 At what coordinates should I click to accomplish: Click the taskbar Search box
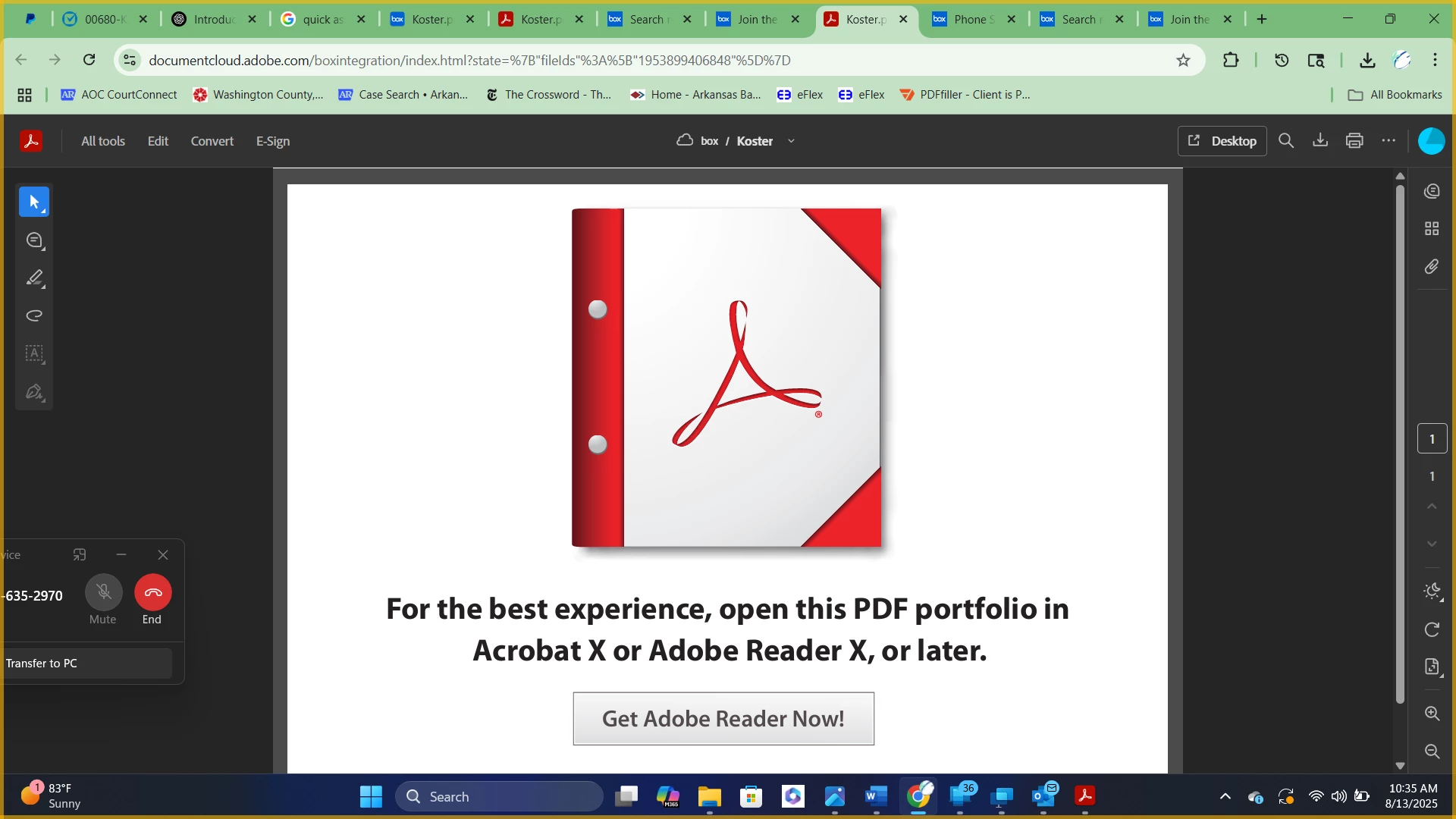click(x=499, y=797)
